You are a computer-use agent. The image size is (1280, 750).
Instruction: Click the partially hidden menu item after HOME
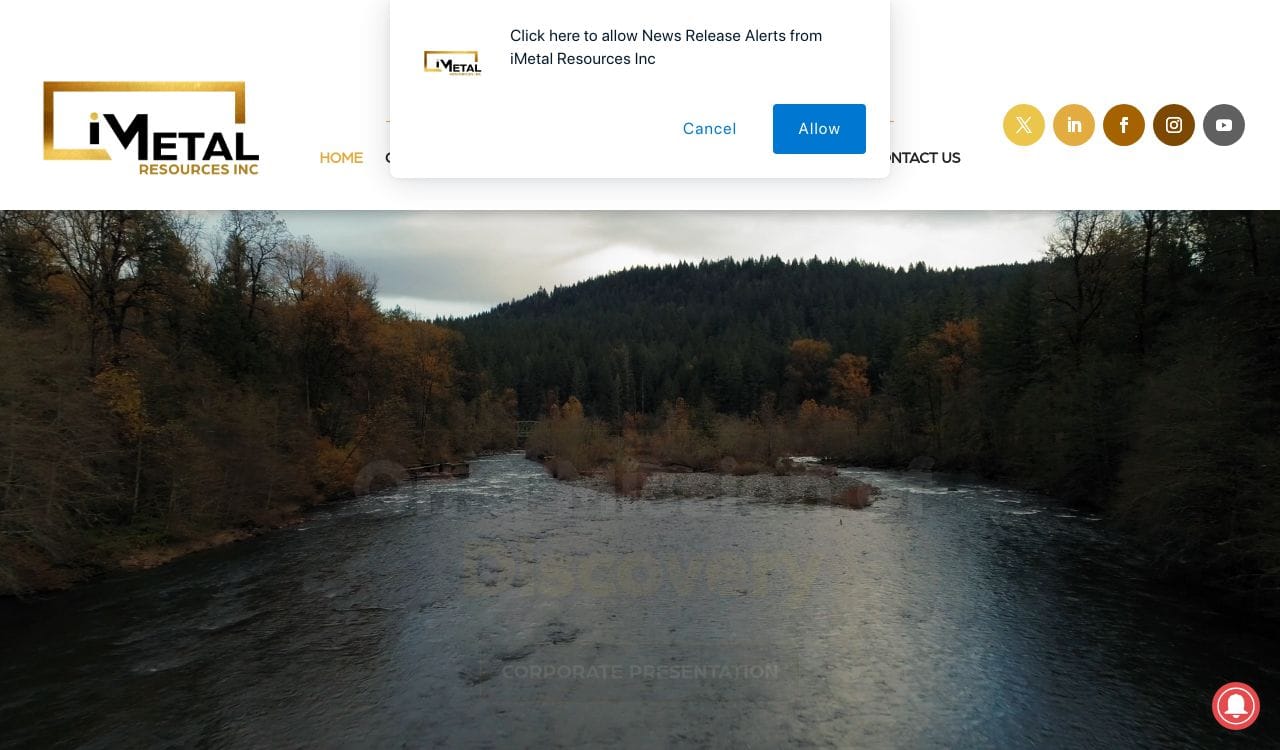point(388,158)
